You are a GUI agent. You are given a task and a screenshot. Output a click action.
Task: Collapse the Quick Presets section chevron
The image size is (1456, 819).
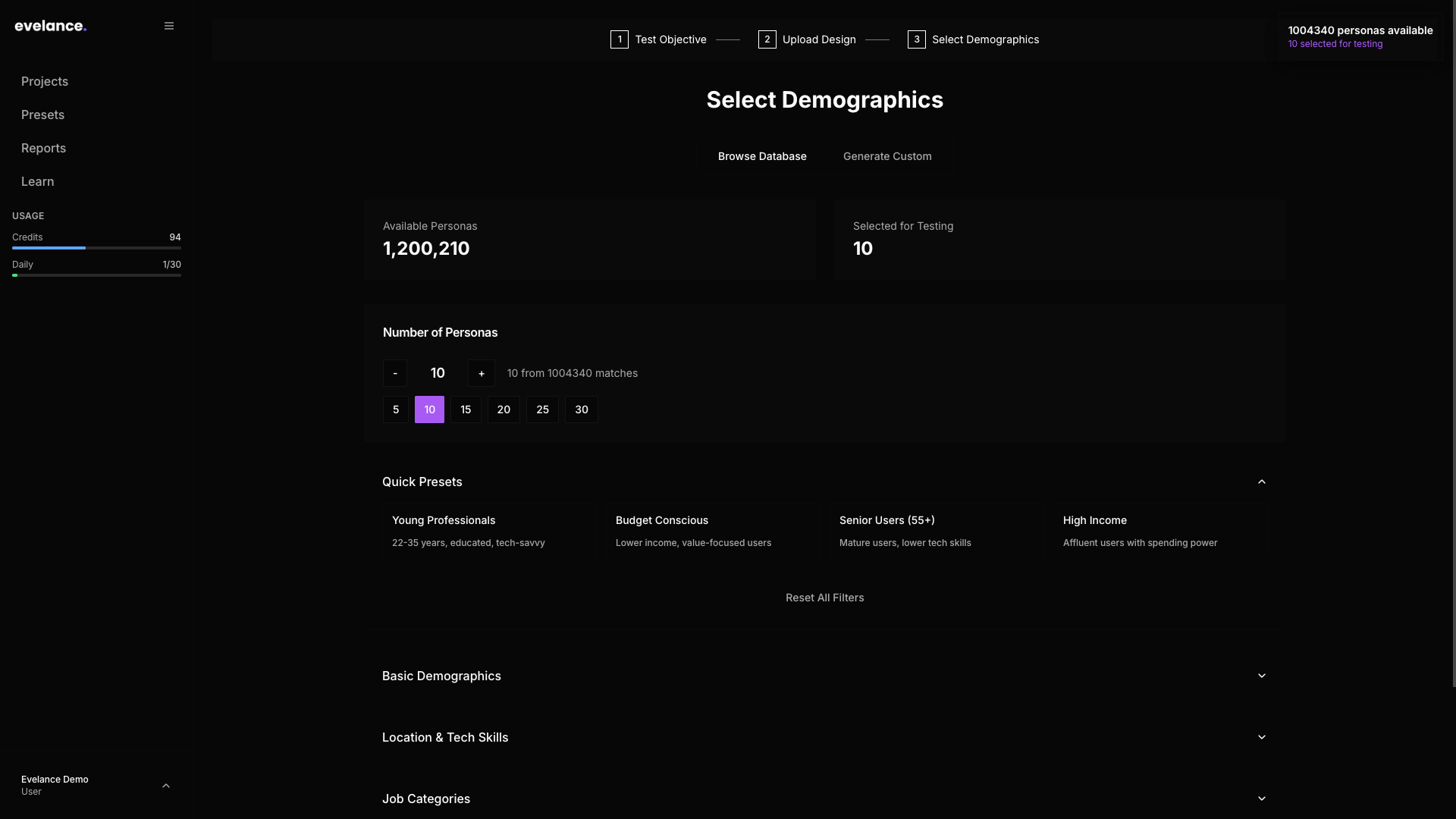(1261, 481)
